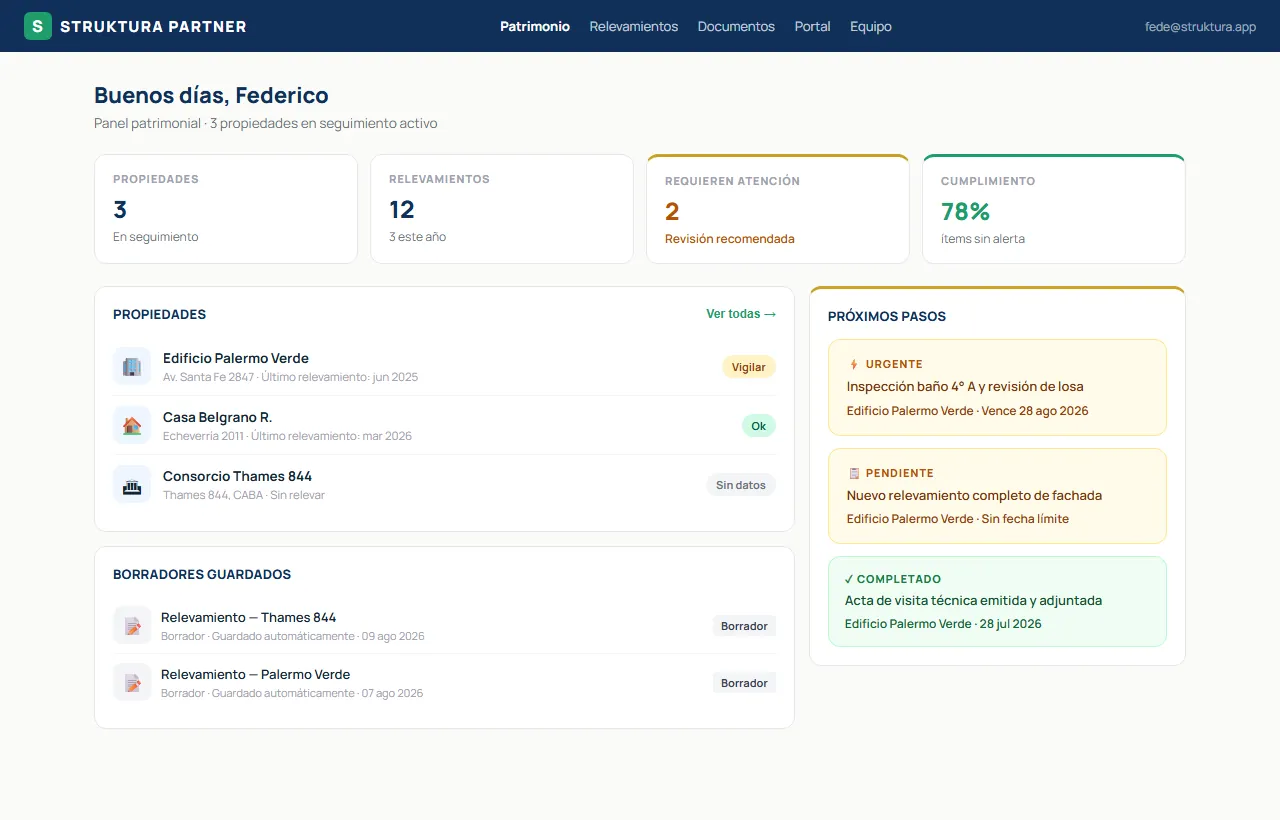Switch to the Documentos tab
This screenshot has width=1280, height=820.
(736, 26)
